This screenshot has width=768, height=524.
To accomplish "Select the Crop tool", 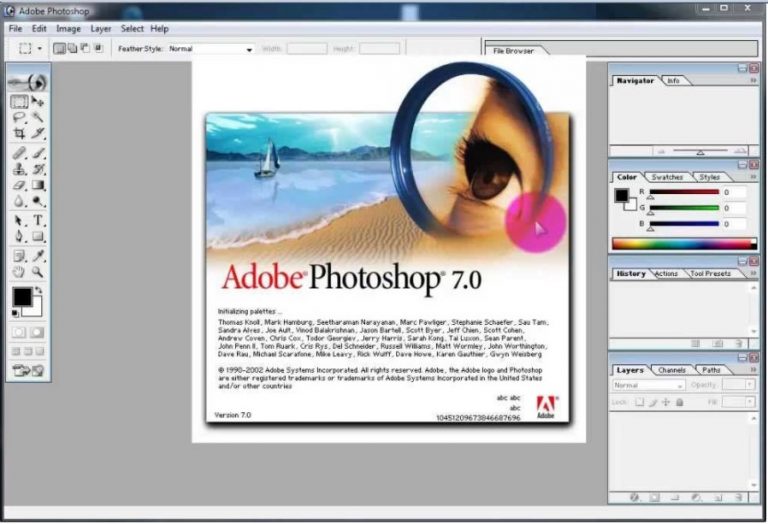I will [x=19, y=133].
